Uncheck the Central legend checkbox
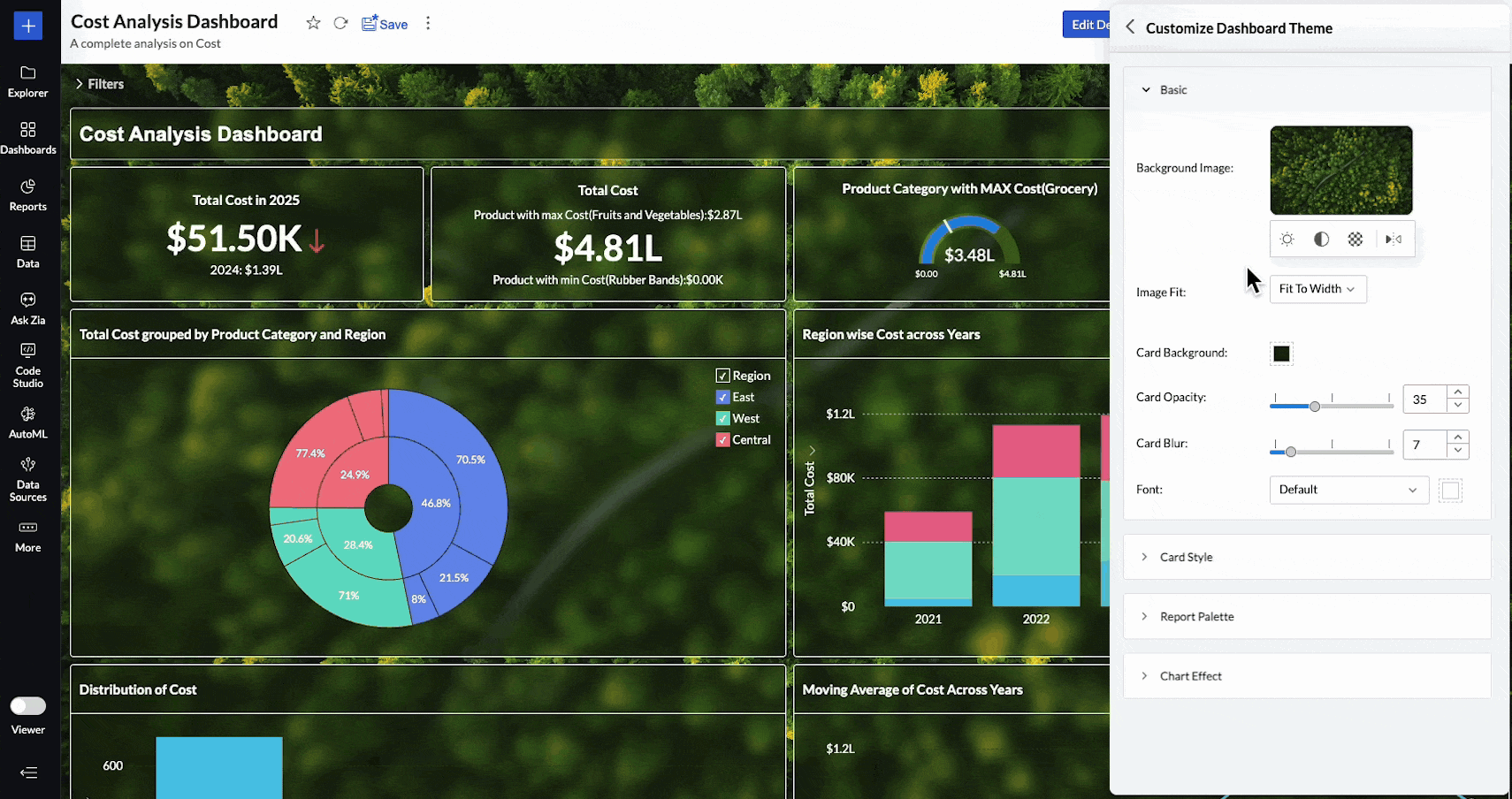Screen dimensions: 1512x799 tap(722, 440)
